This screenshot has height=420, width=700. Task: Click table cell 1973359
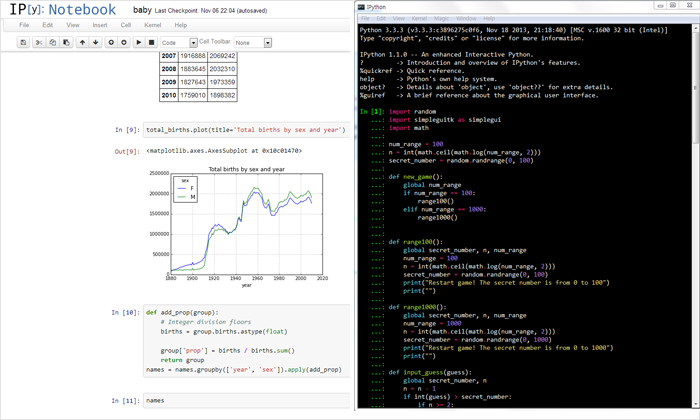222,82
